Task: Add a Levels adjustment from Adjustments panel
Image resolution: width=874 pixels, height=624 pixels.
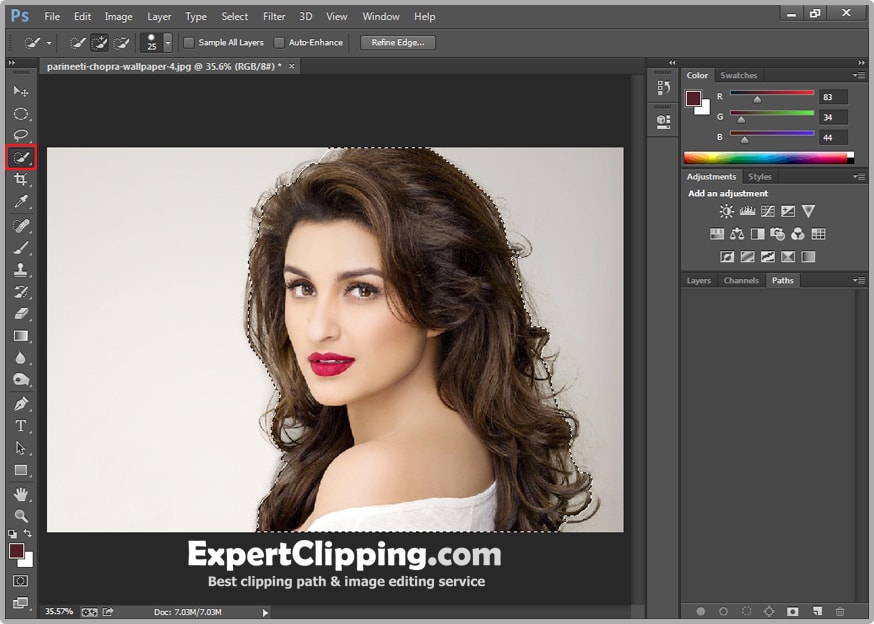Action: coord(747,211)
